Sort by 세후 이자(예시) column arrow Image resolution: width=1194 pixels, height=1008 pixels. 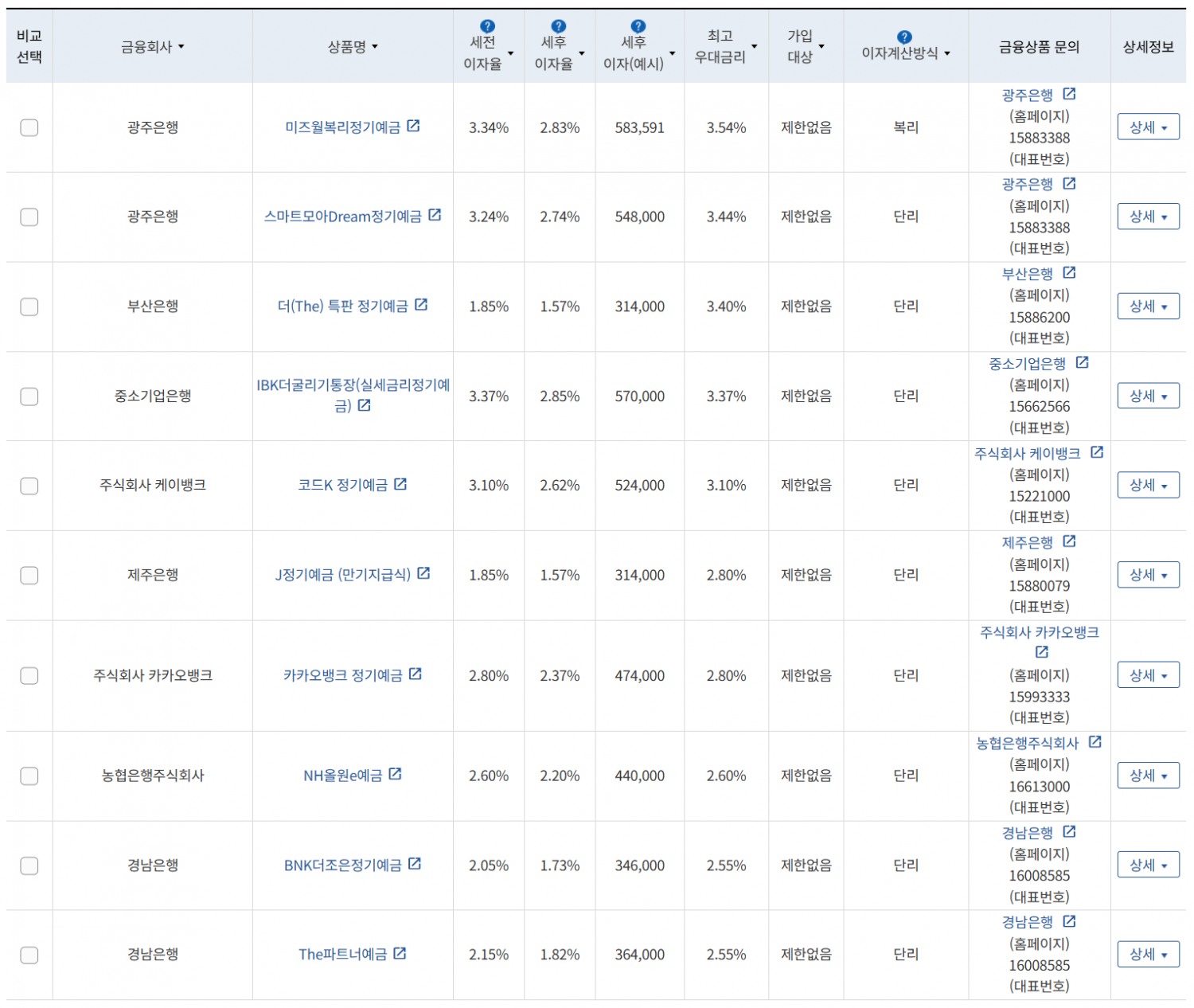click(673, 54)
